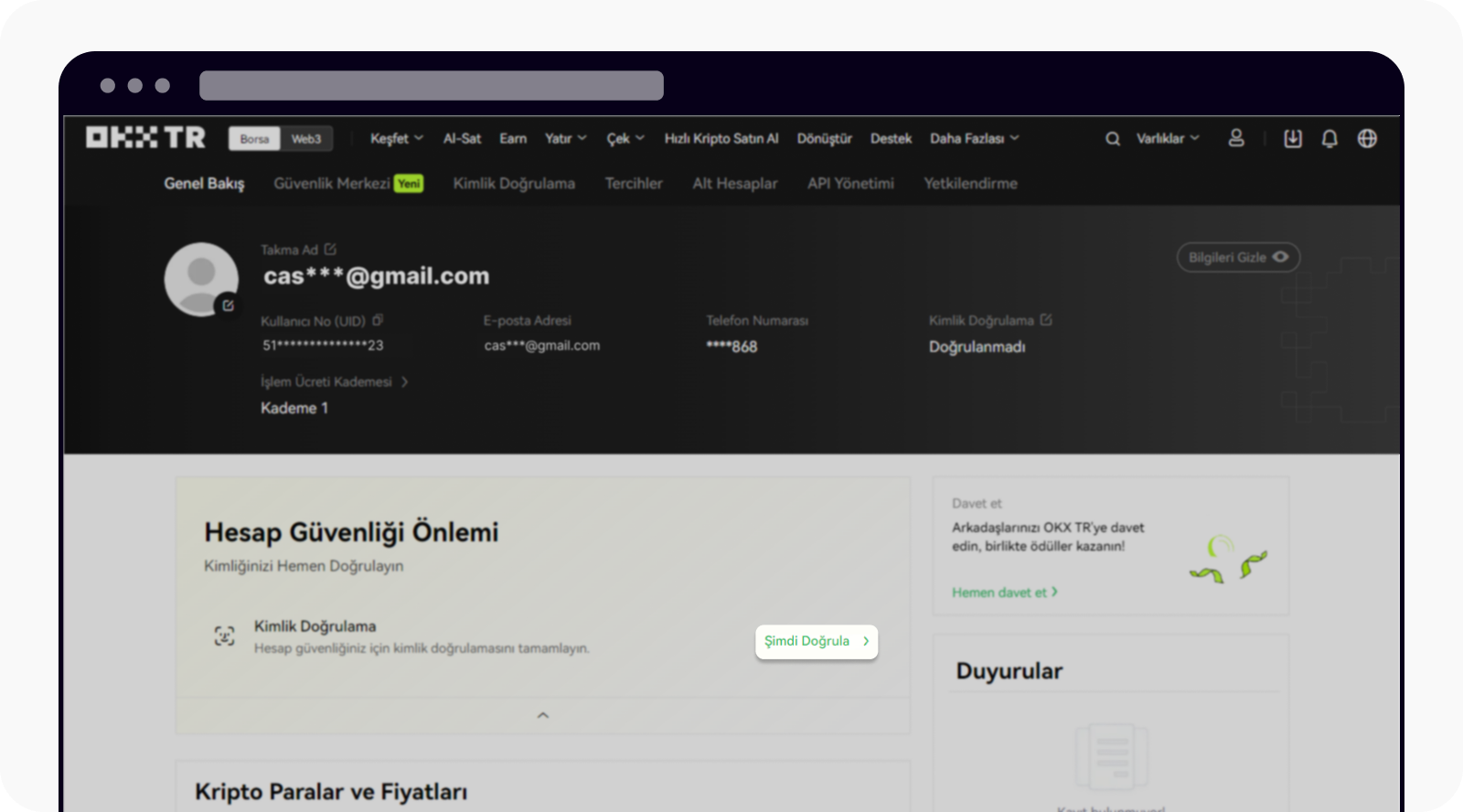Expand the Yatır dropdown menu
The width and height of the screenshot is (1463, 812).
[566, 138]
